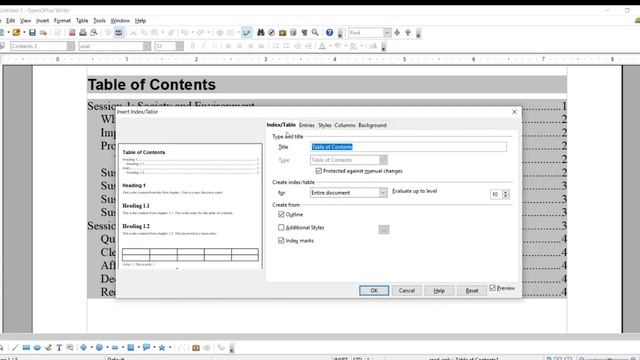Select the speech bubble Callouts shapes tool
Screen dimensions: 640x360
tap(146, 348)
